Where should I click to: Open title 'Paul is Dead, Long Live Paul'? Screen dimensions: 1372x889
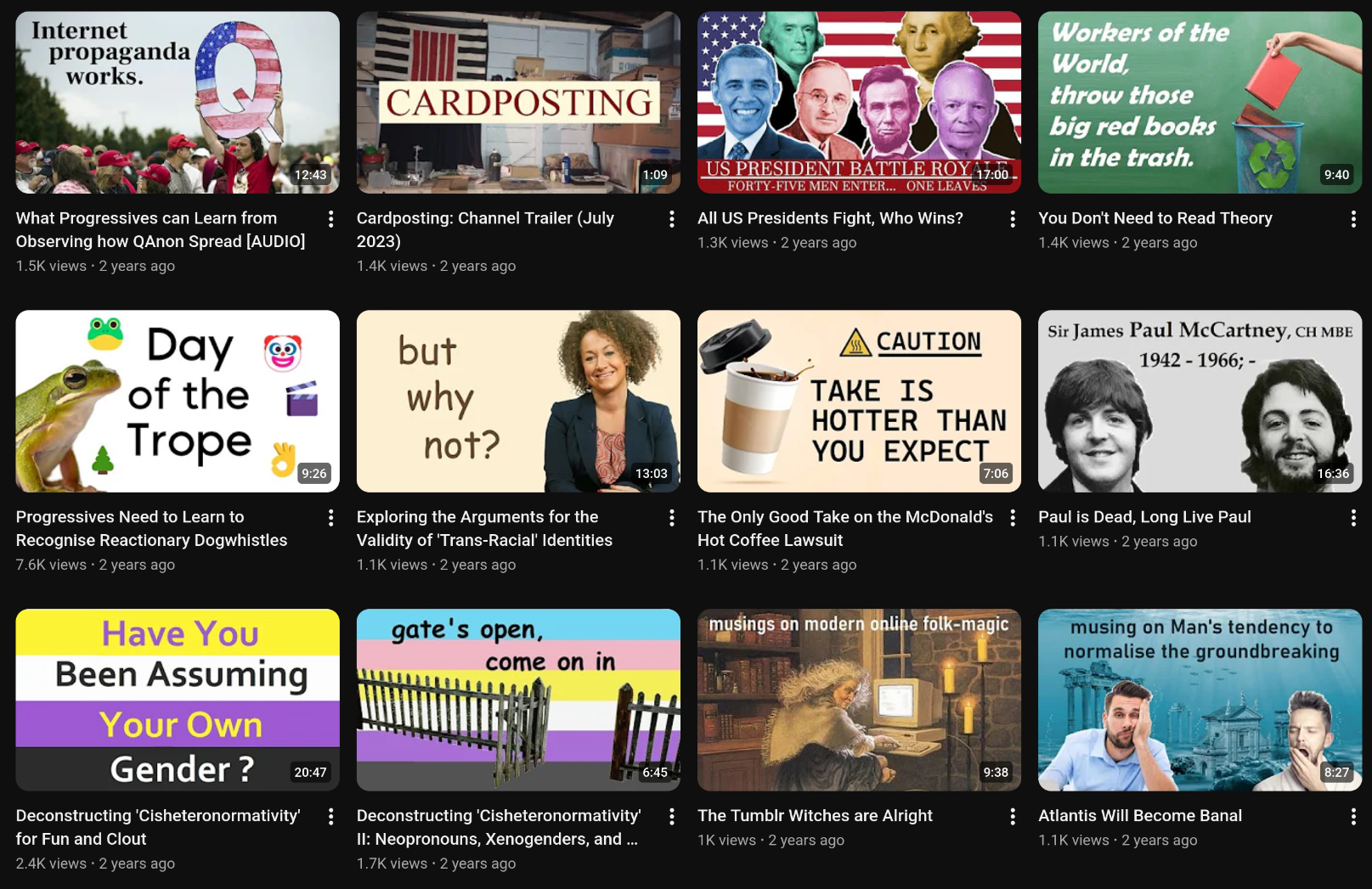(1144, 517)
